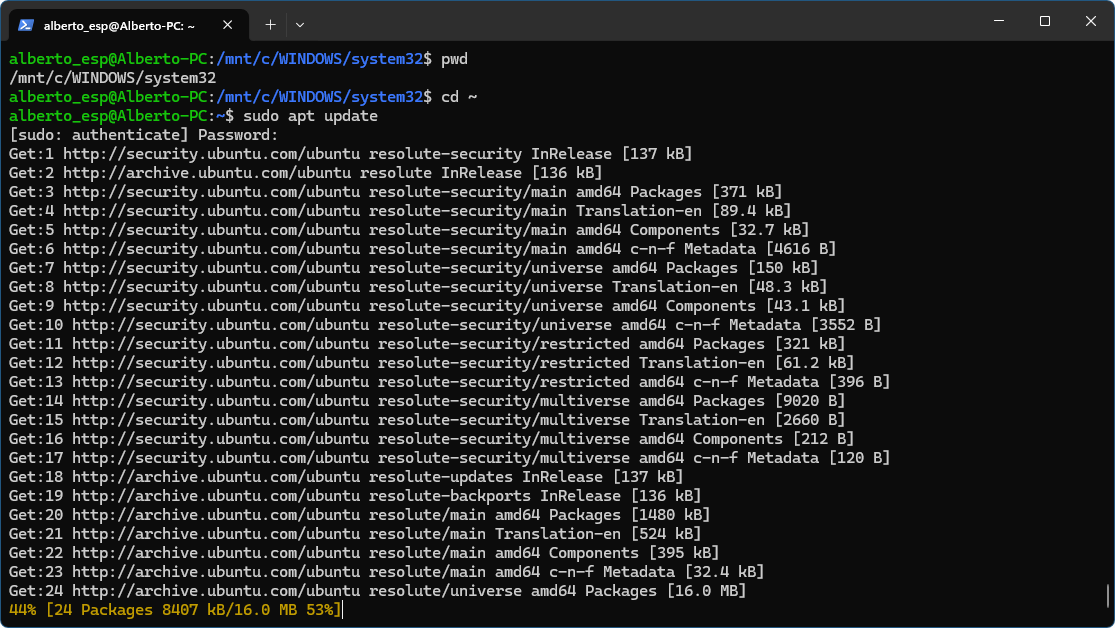
Task: Click the Get:1 resolute-security InRelease line
Action: [350, 154]
